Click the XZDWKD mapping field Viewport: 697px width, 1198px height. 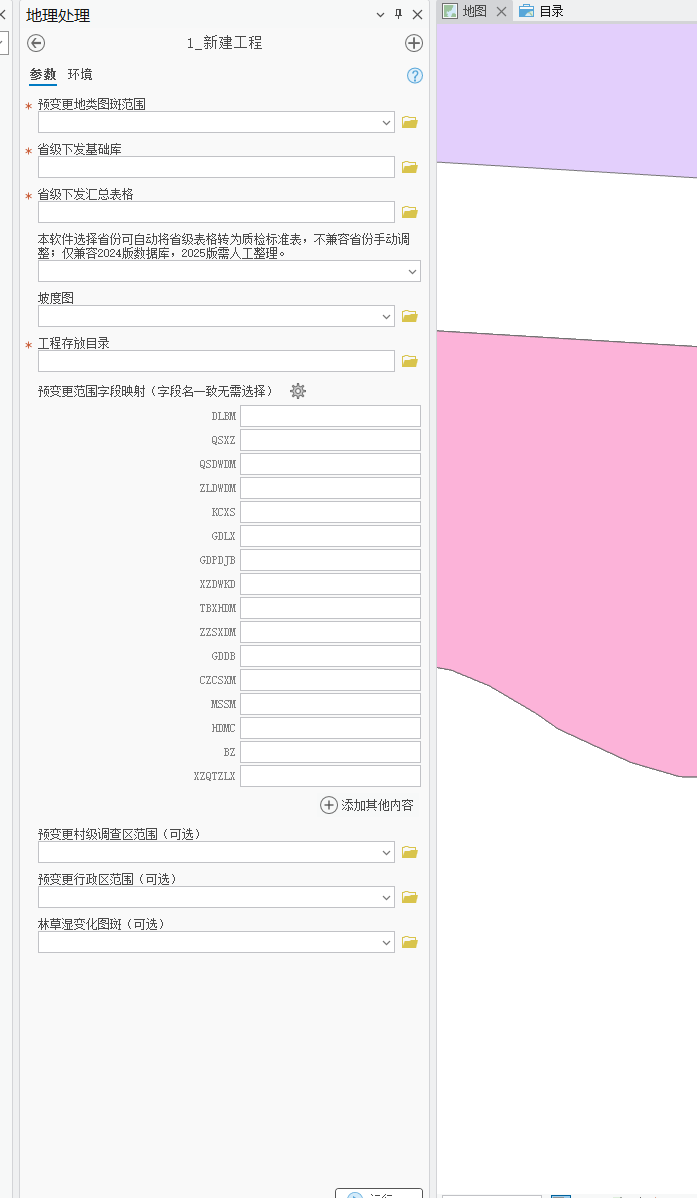point(330,584)
